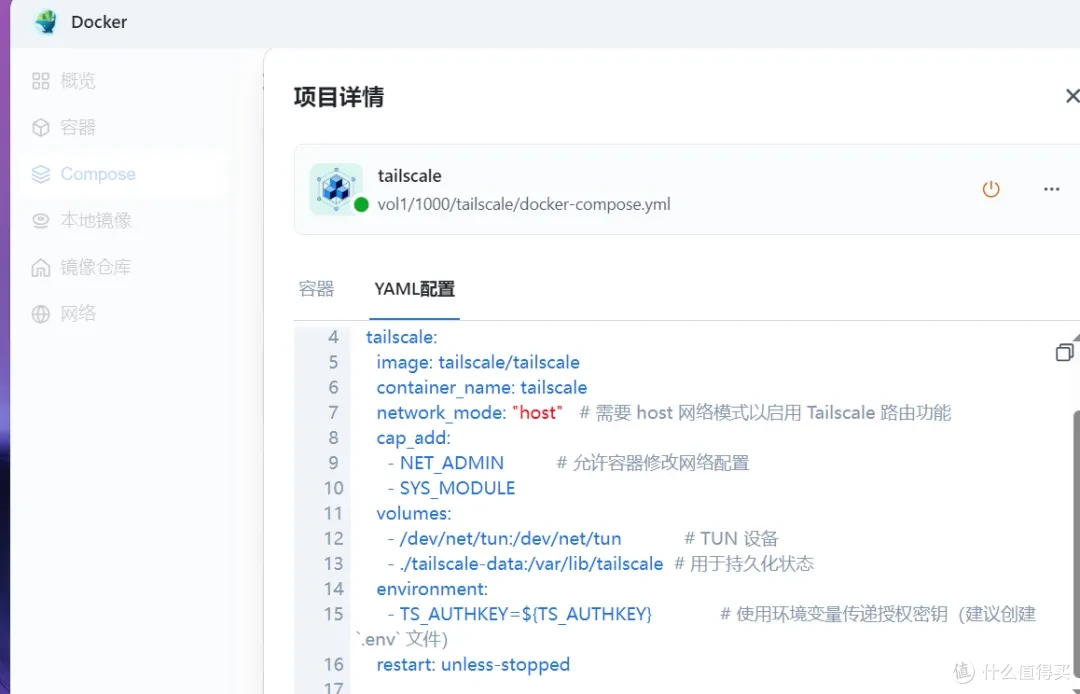Select the YAML配置 tab
This screenshot has height=694, width=1080.
click(x=415, y=289)
